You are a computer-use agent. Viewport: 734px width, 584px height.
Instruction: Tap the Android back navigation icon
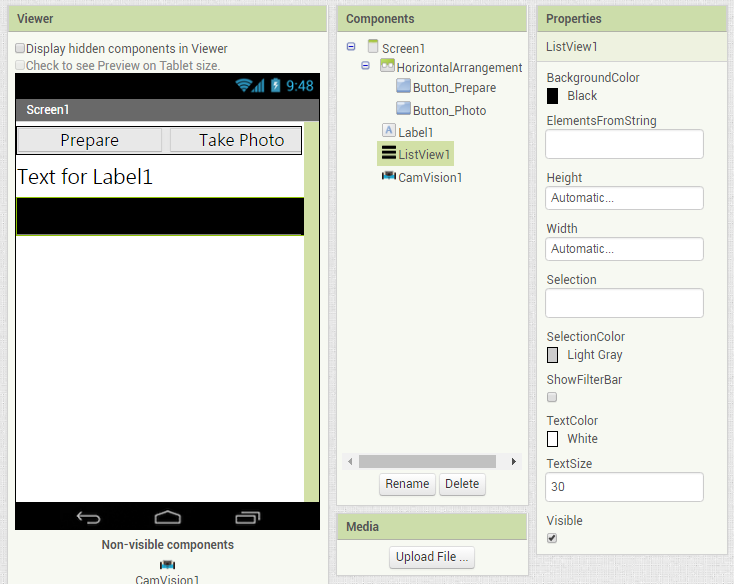[x=88, y=518]
